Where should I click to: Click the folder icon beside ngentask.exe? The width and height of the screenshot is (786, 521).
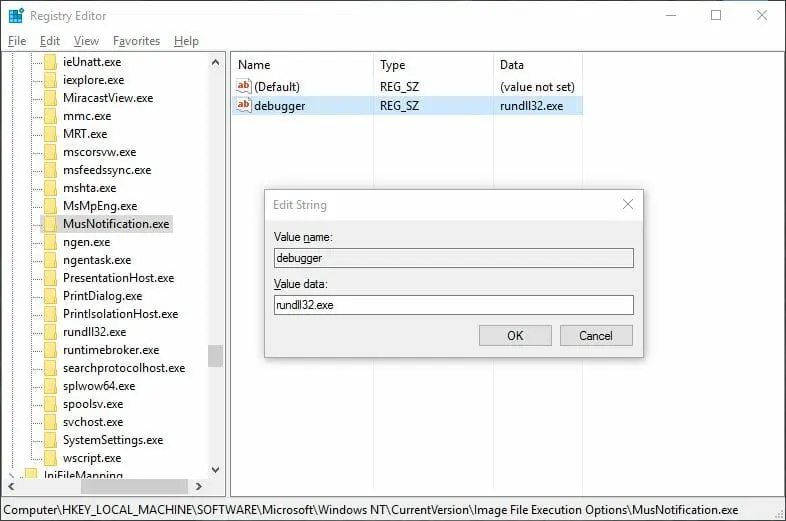click(50, 260)
